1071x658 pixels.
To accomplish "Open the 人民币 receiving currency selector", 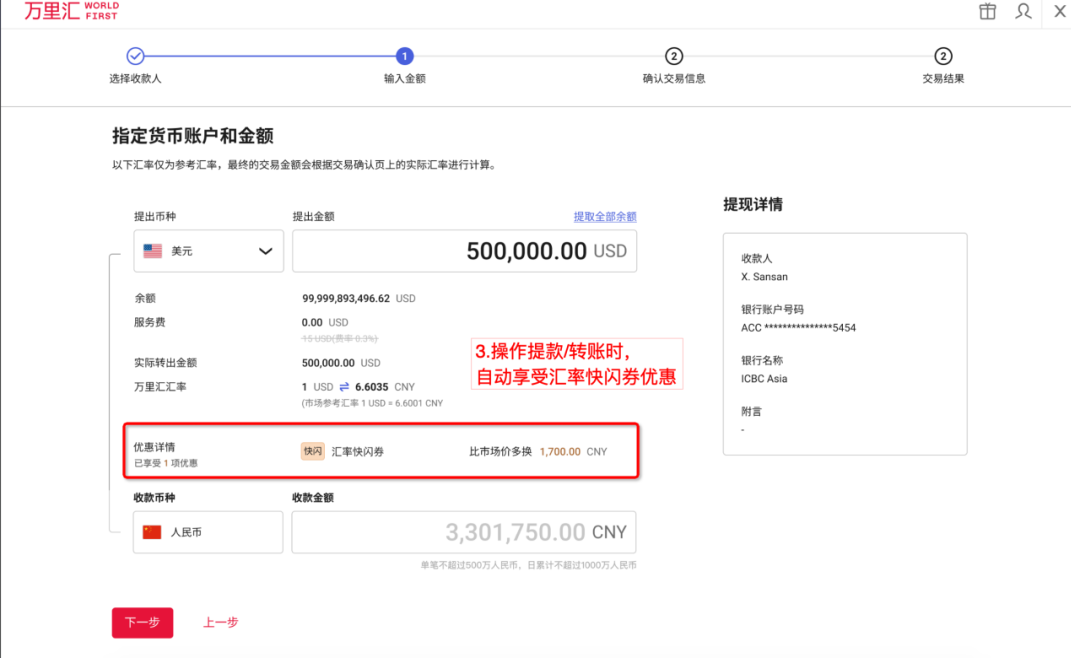I will point(207,532).
